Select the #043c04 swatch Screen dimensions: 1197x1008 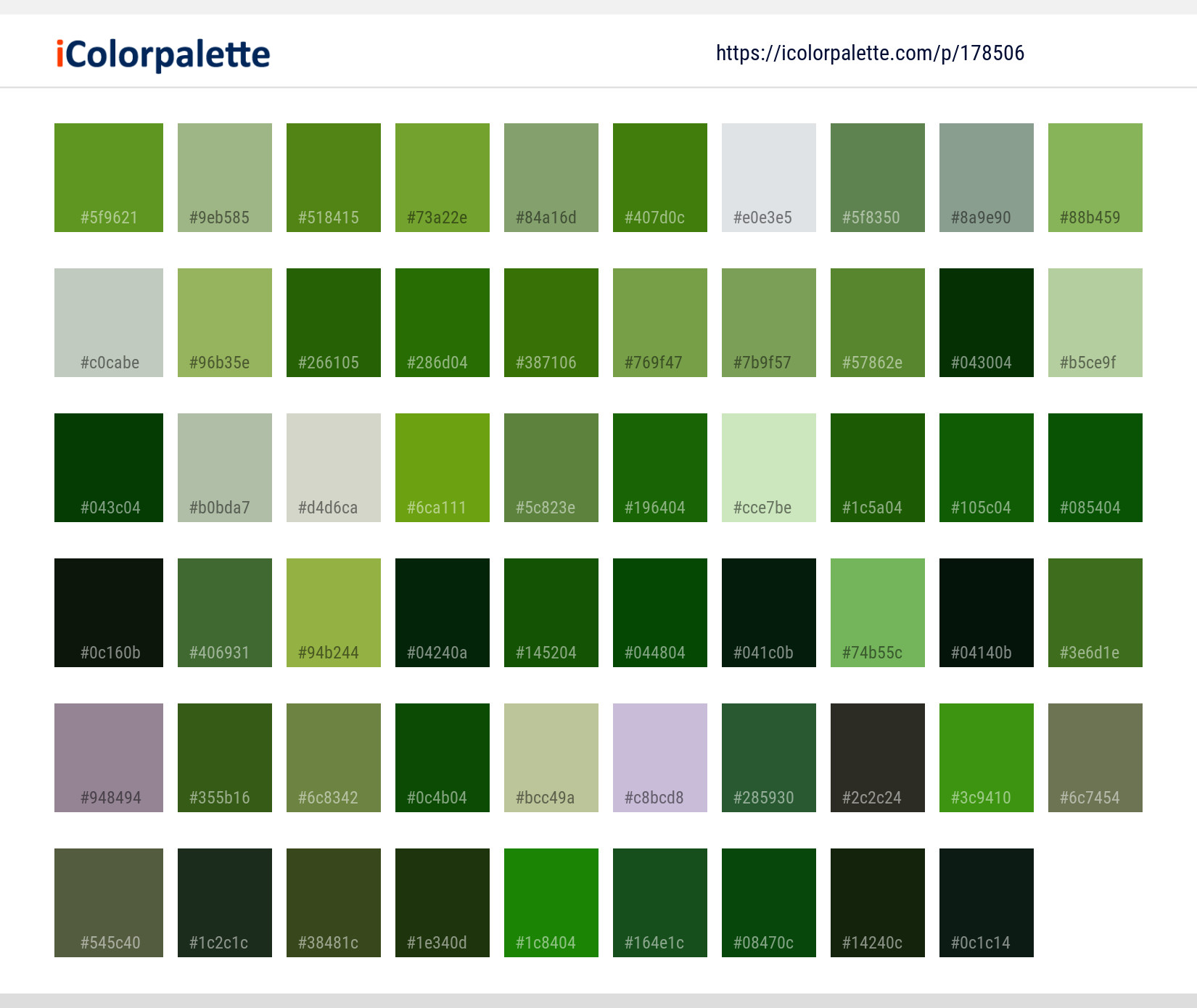point(109,468)
